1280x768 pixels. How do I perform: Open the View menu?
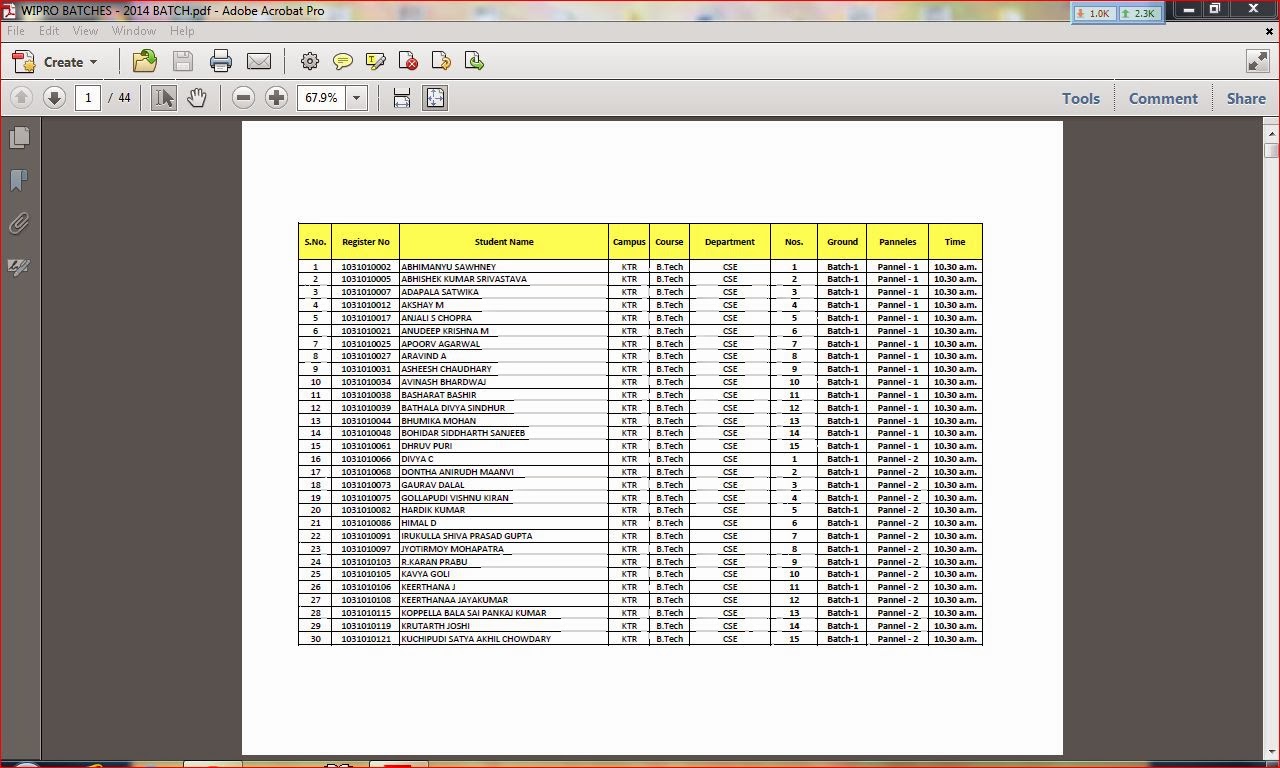(85, 31)
